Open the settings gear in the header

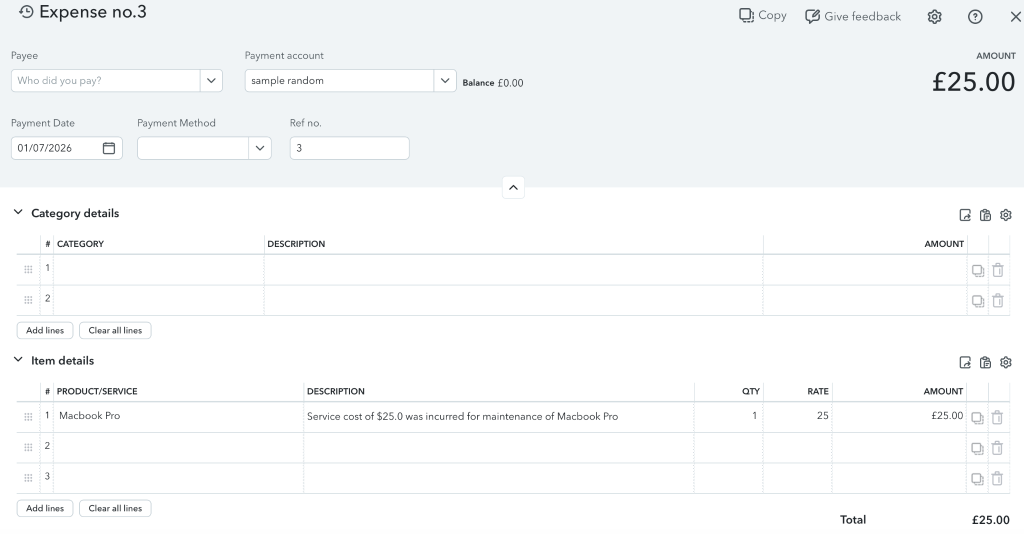coord(935,17)
